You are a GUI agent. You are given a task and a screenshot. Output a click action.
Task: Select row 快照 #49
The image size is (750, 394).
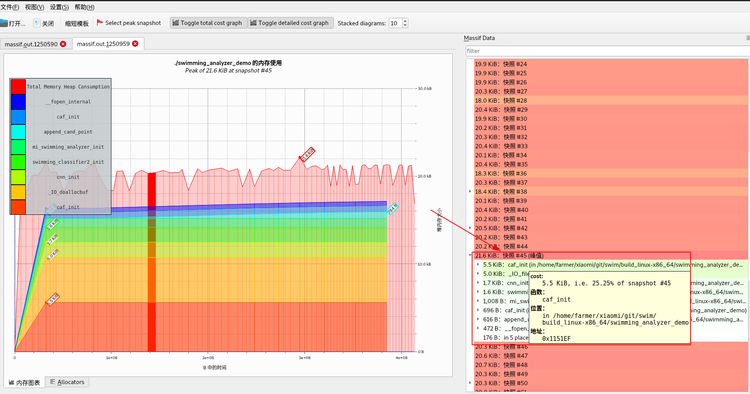point(610,374)
